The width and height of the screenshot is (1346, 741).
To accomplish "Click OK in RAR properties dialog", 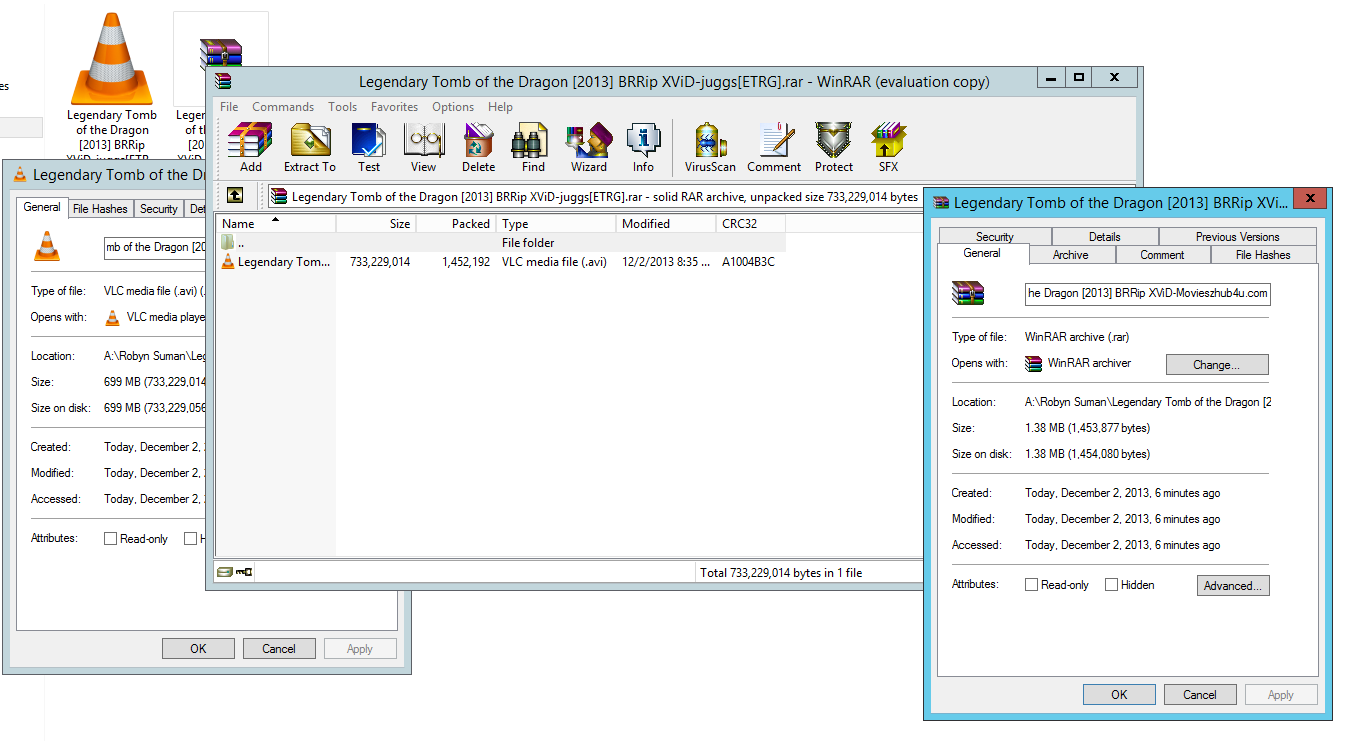I will (x=1119, y=694).
